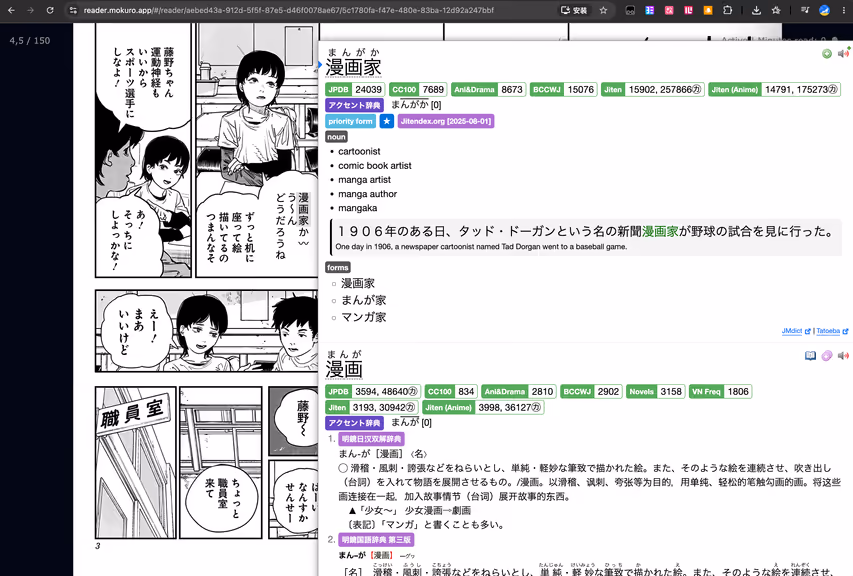Image resolution: width=853 pixels, height=576 pixels.
Task: Open the Tatoeba source link
Action: (828, 331)
